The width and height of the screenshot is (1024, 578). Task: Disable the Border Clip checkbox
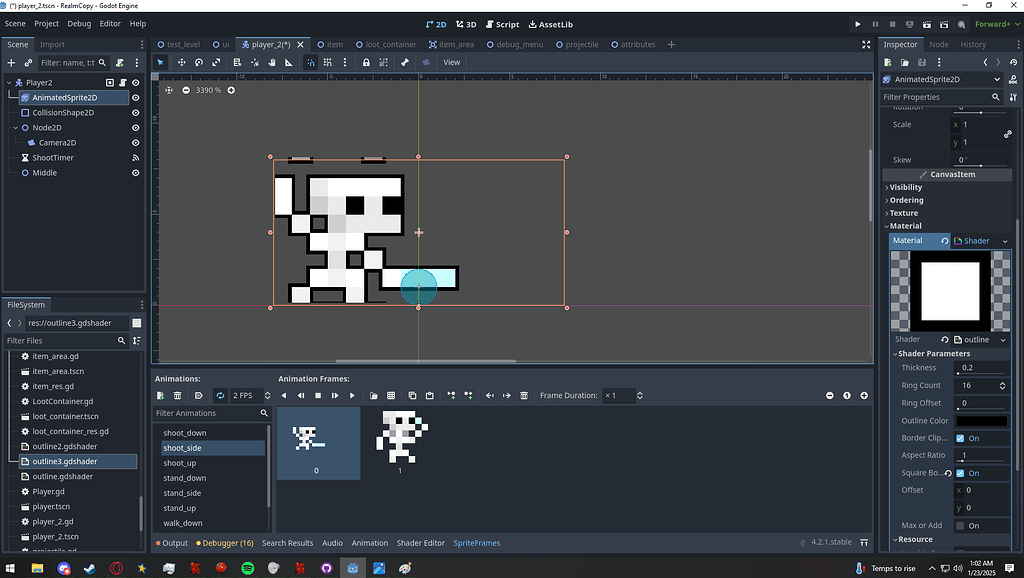coord(960,438)
